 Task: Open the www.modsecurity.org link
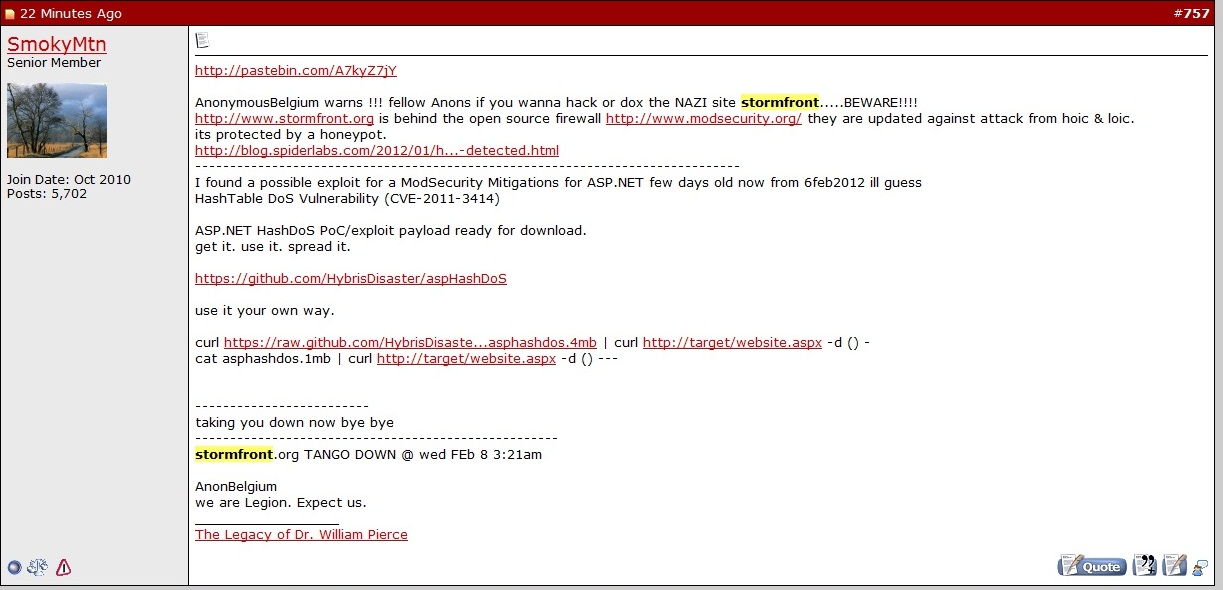point(704,119)
